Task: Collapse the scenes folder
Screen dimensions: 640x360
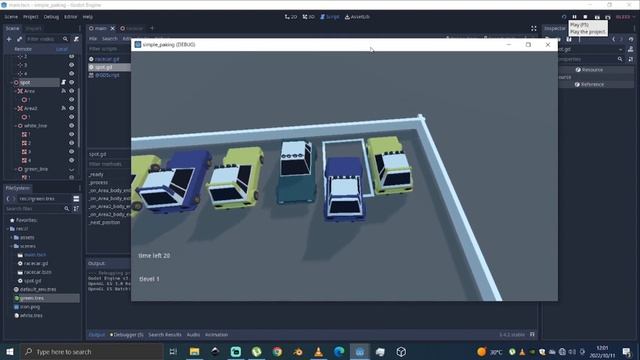Action: click(x=11, y=246)
